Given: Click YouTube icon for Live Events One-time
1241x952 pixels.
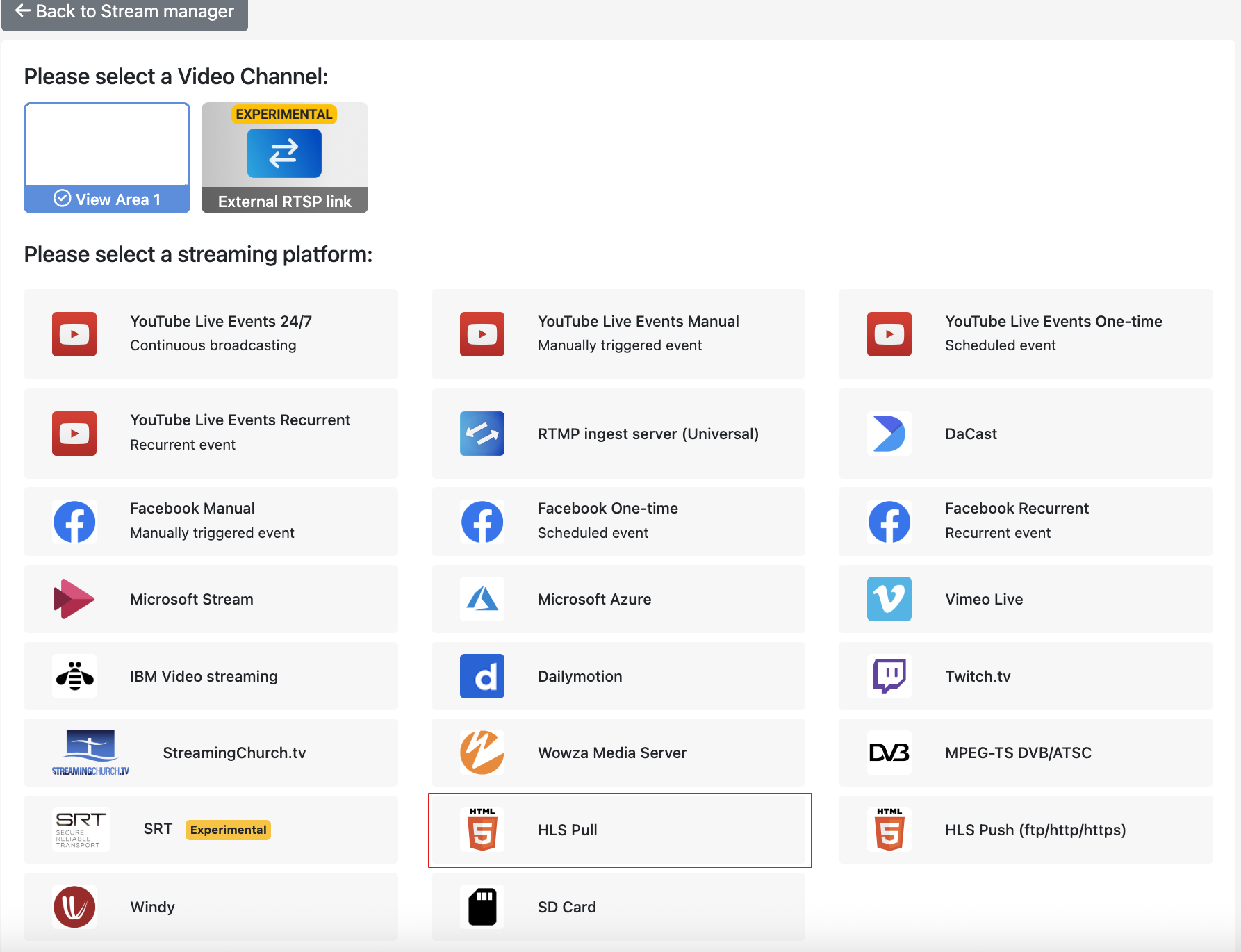Looking at the screenshot, I should pyautogui.click(x=889, y=334).
